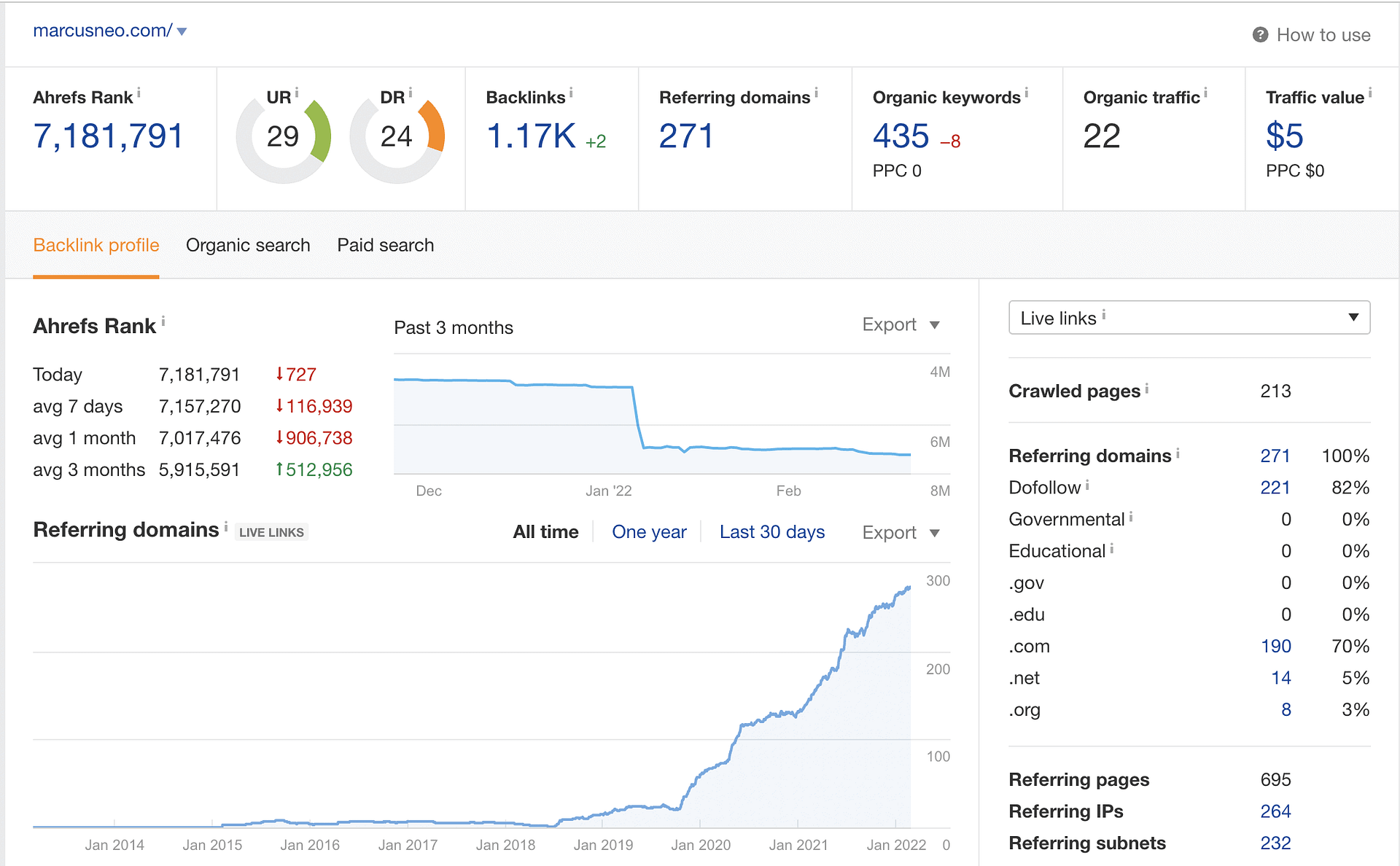Screen dimensions: 1400x866
Task: Click the info icon beside Dofollow
Action: (x=1087, y=485)
